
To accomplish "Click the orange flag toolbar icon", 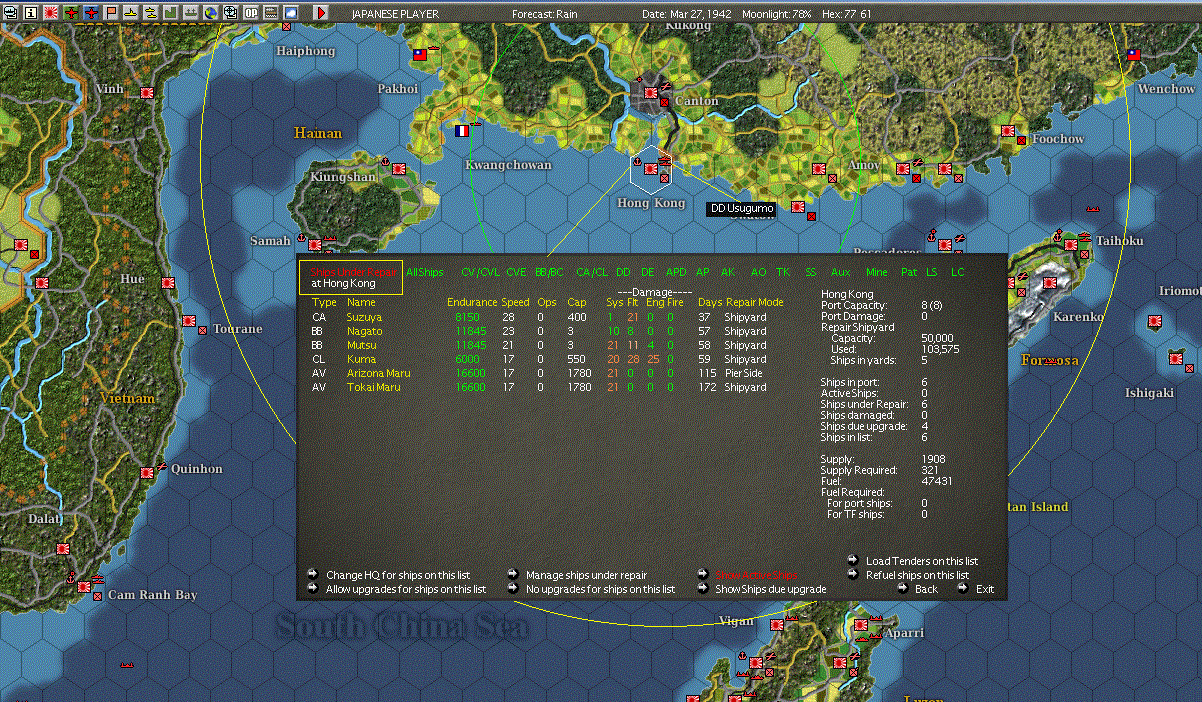I will coord(111,13).
